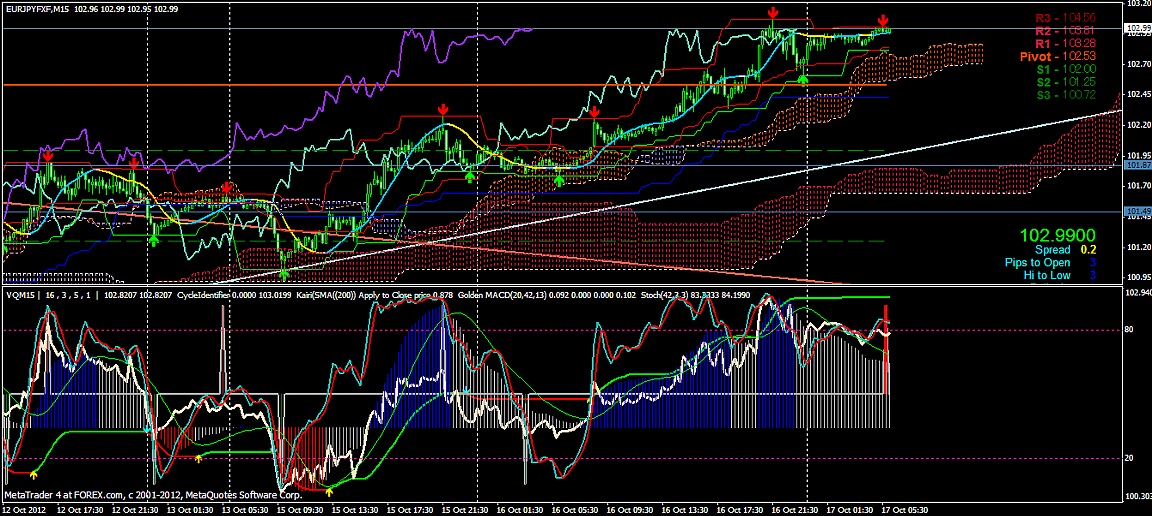Viewport: 1152px width, 516px height.
Task: Click the 102.45 price axis label
Action: (x=1137, y=94)
